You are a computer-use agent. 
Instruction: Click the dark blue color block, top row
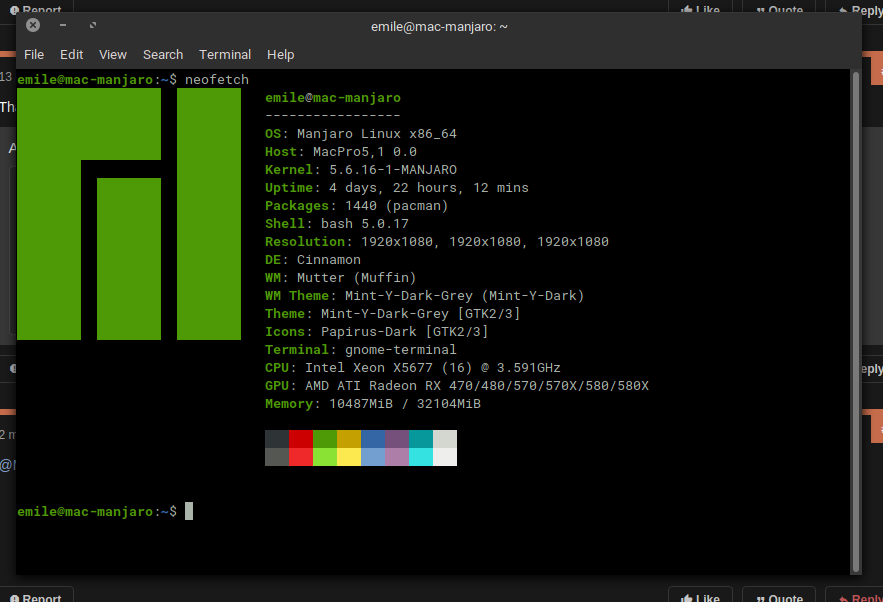373,439
